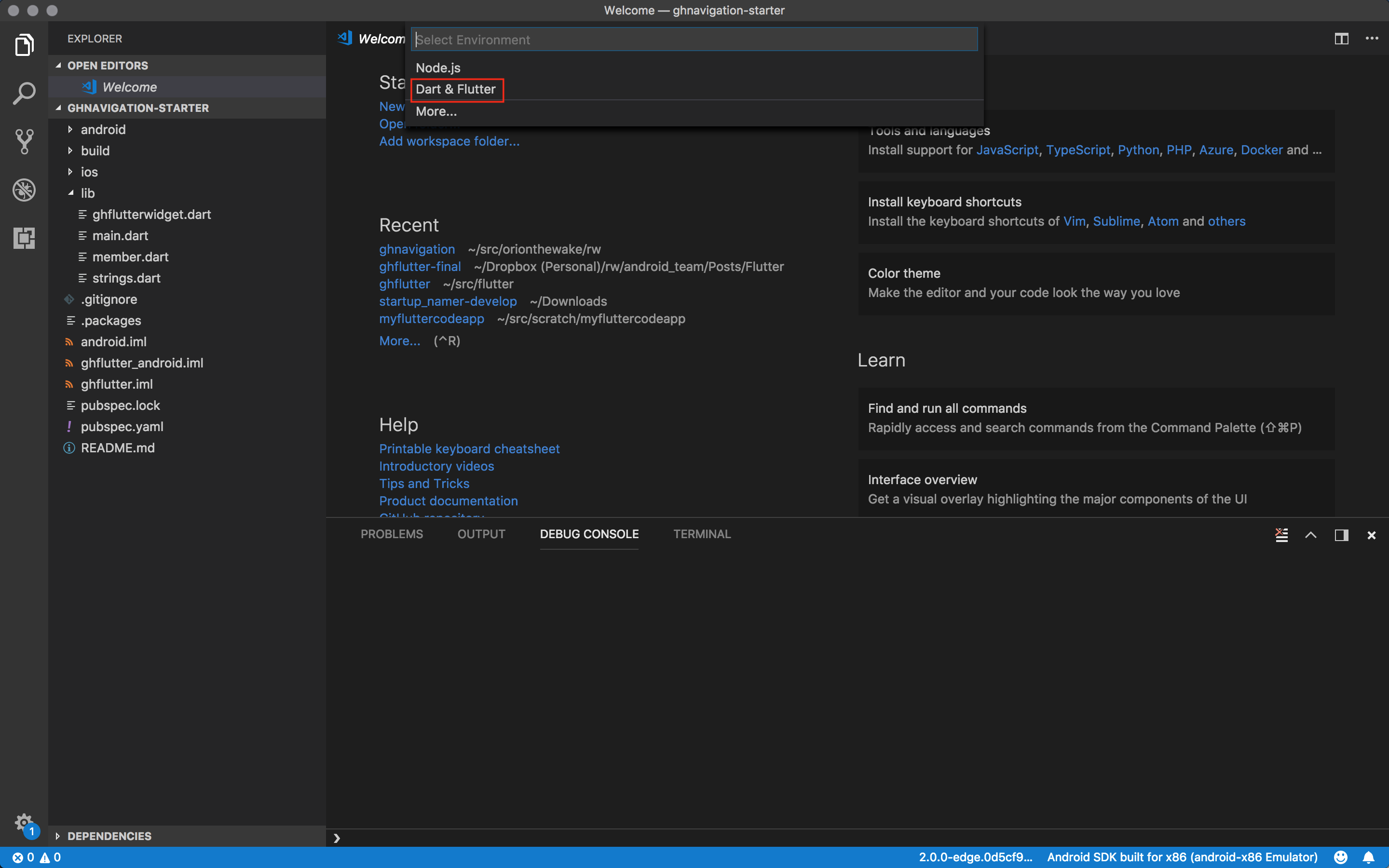
Task: Open the Explorer view in activity bar
Action: 24,45
